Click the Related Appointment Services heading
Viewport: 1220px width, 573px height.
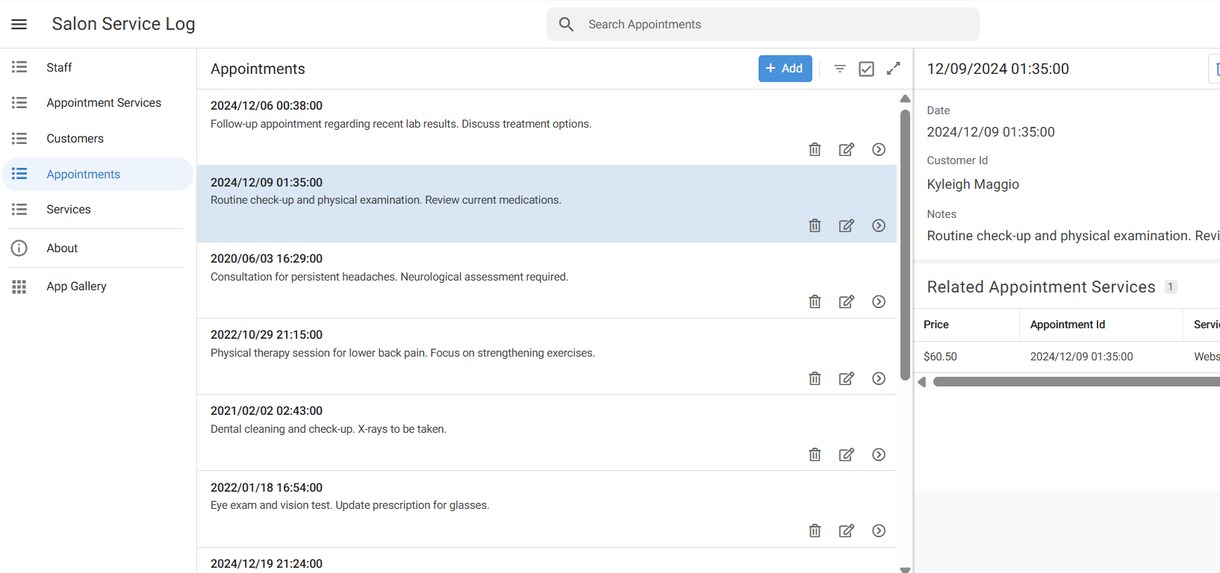(x=1041, y=287)
